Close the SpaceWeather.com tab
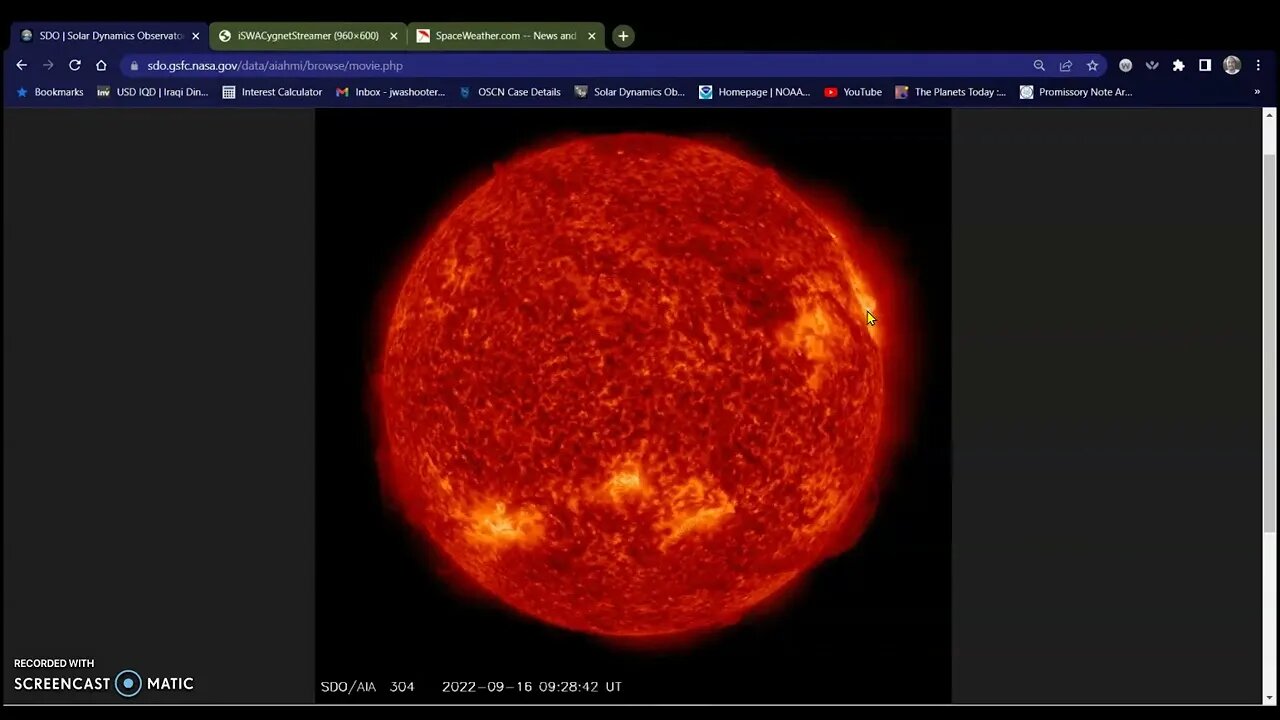The image size is (1280, 720). 591,36
